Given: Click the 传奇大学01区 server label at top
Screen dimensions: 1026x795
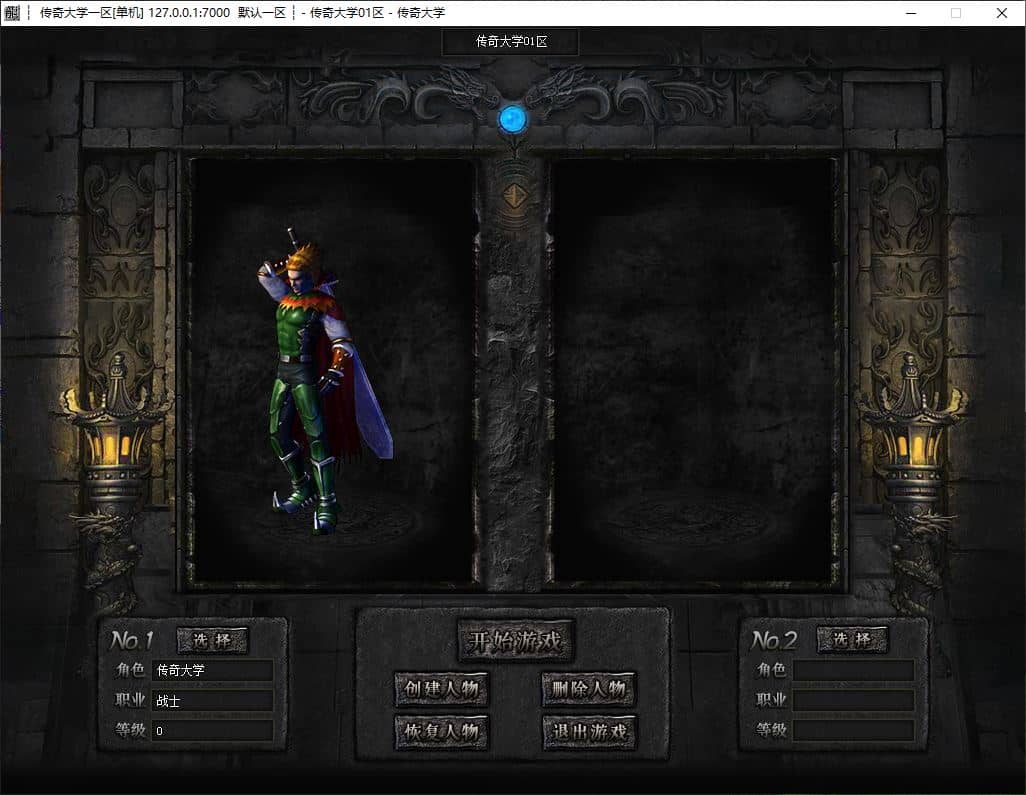Looking at the screenshot, I should pyautogui.click(x=511, y=41).
